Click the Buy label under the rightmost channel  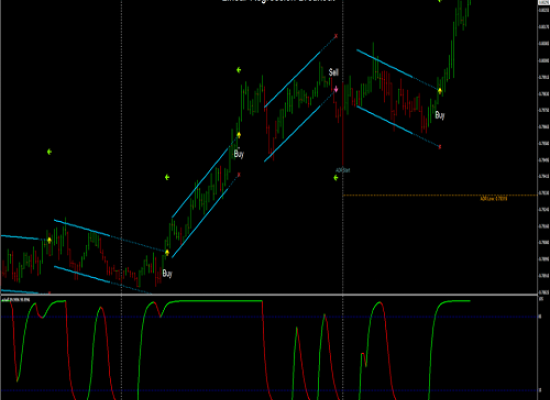pos(440,115)
